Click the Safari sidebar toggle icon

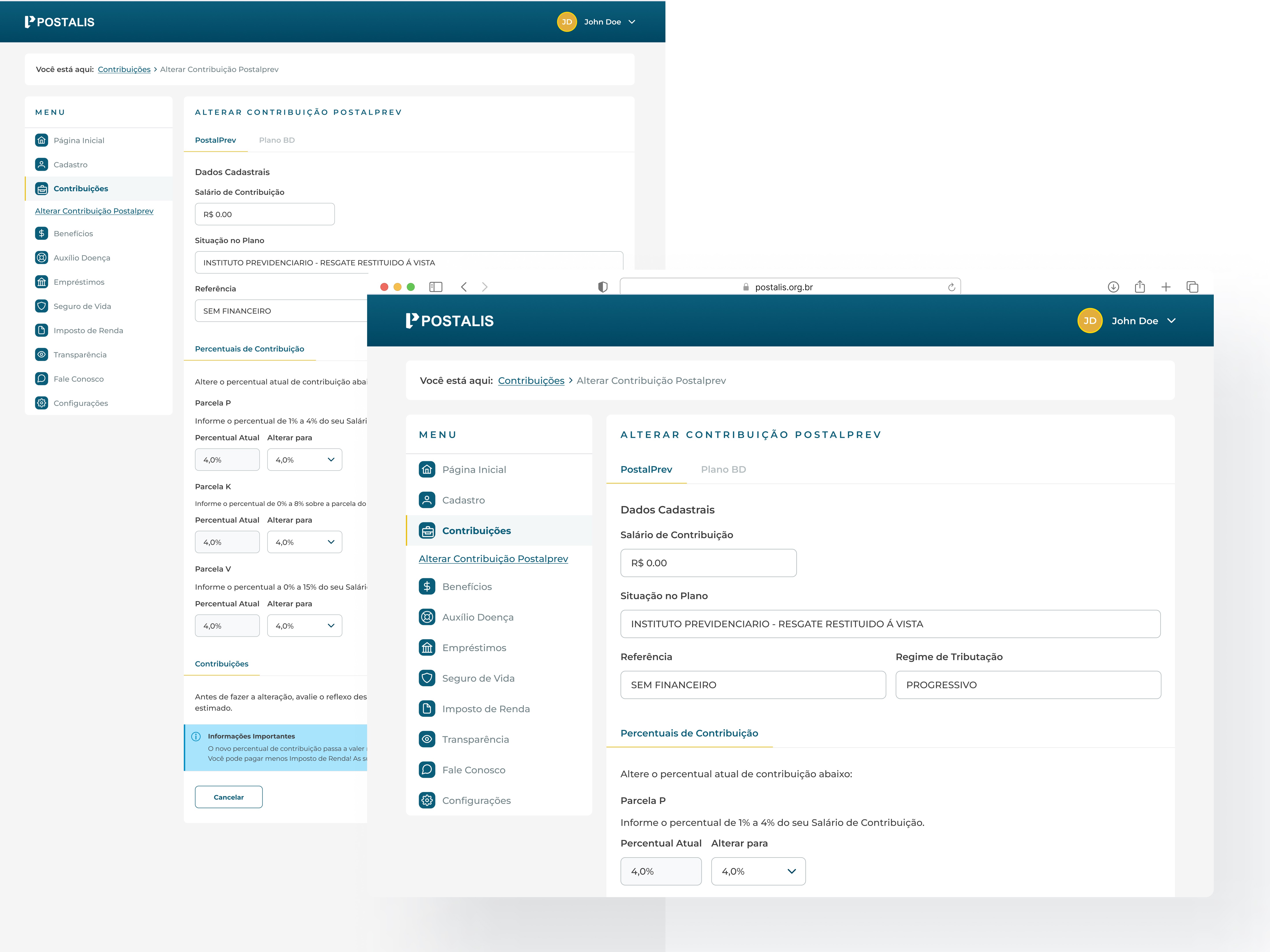[436, 287]
